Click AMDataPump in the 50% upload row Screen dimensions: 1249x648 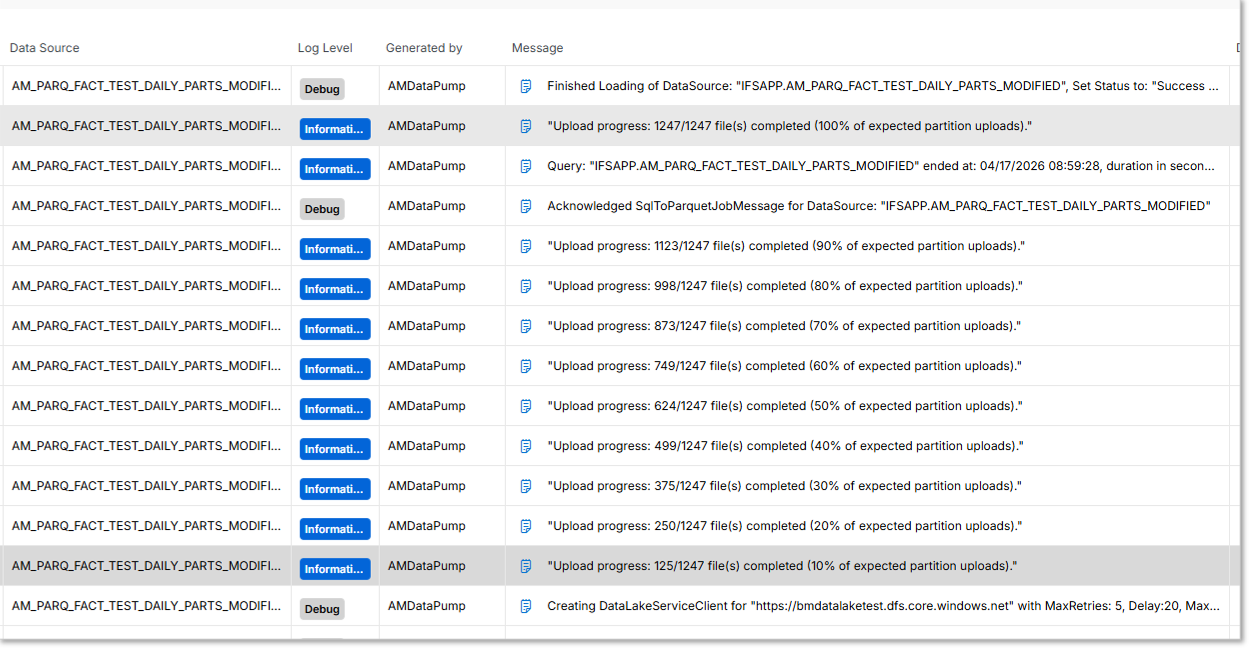(427, 406)
